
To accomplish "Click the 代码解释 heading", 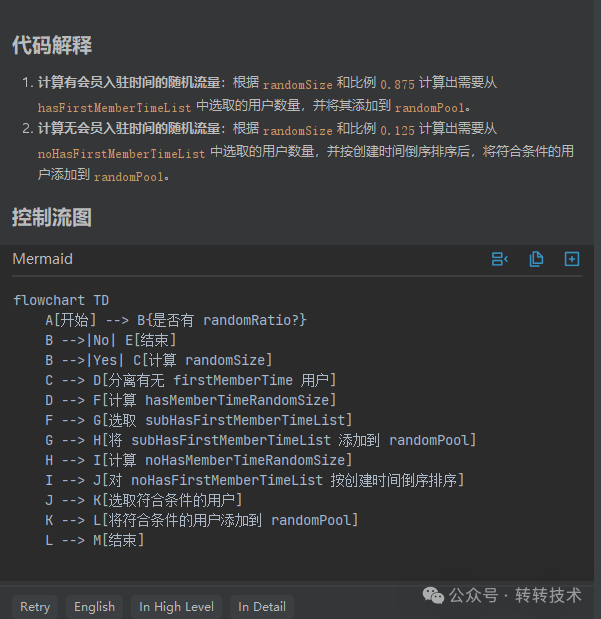I will [52, 45].
